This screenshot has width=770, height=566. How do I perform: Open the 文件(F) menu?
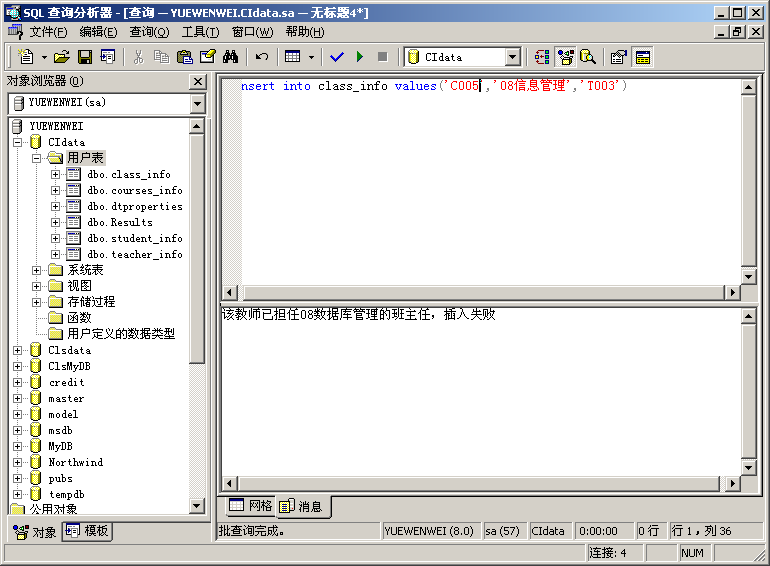[48, 32]
